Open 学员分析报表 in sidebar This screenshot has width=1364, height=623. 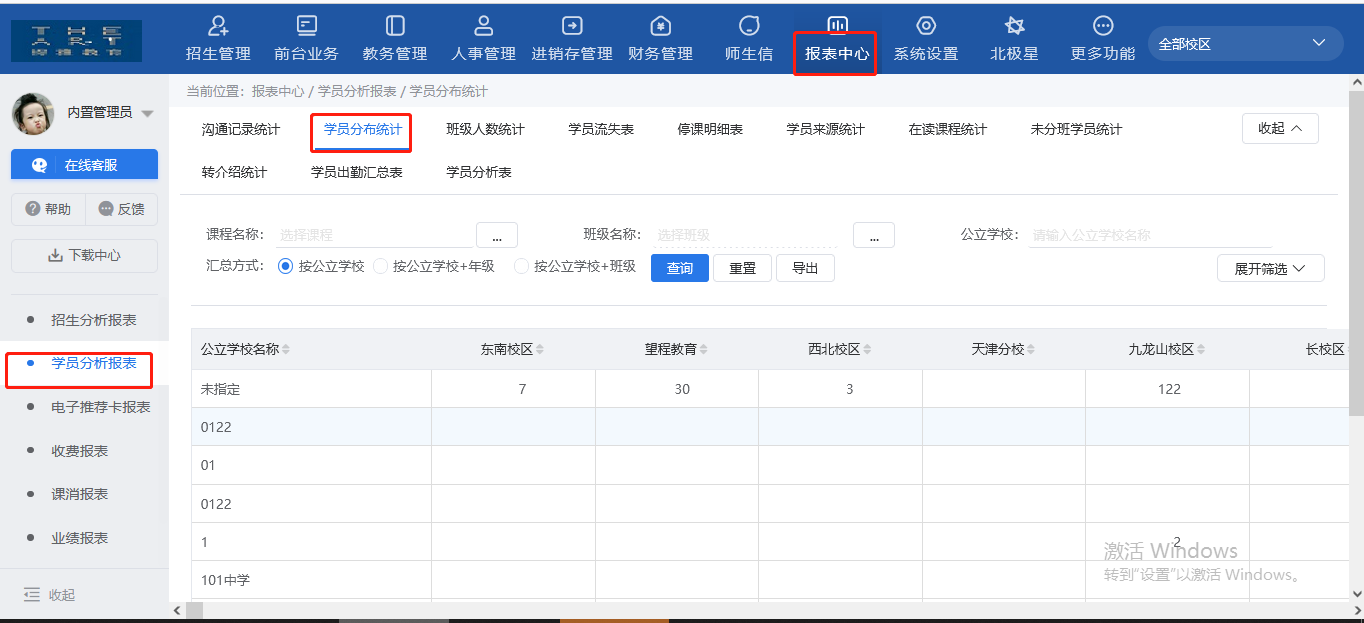coord(94,364)
